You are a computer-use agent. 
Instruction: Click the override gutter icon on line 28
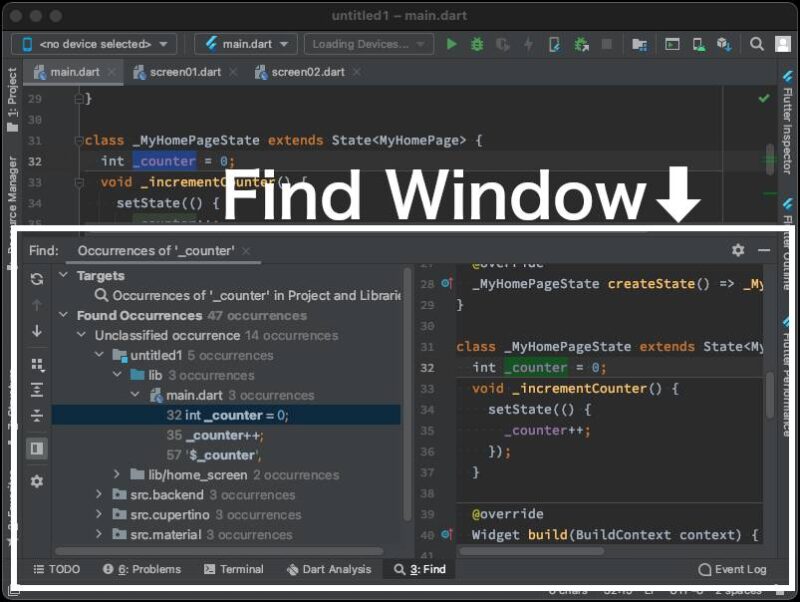(446, 283)
